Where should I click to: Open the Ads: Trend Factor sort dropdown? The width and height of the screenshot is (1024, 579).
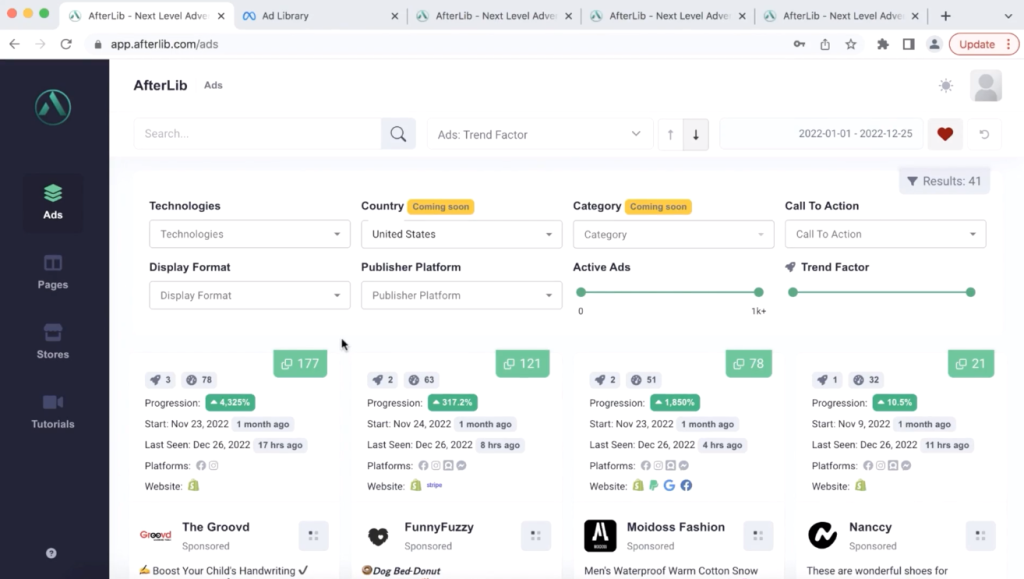pos(539,134)
